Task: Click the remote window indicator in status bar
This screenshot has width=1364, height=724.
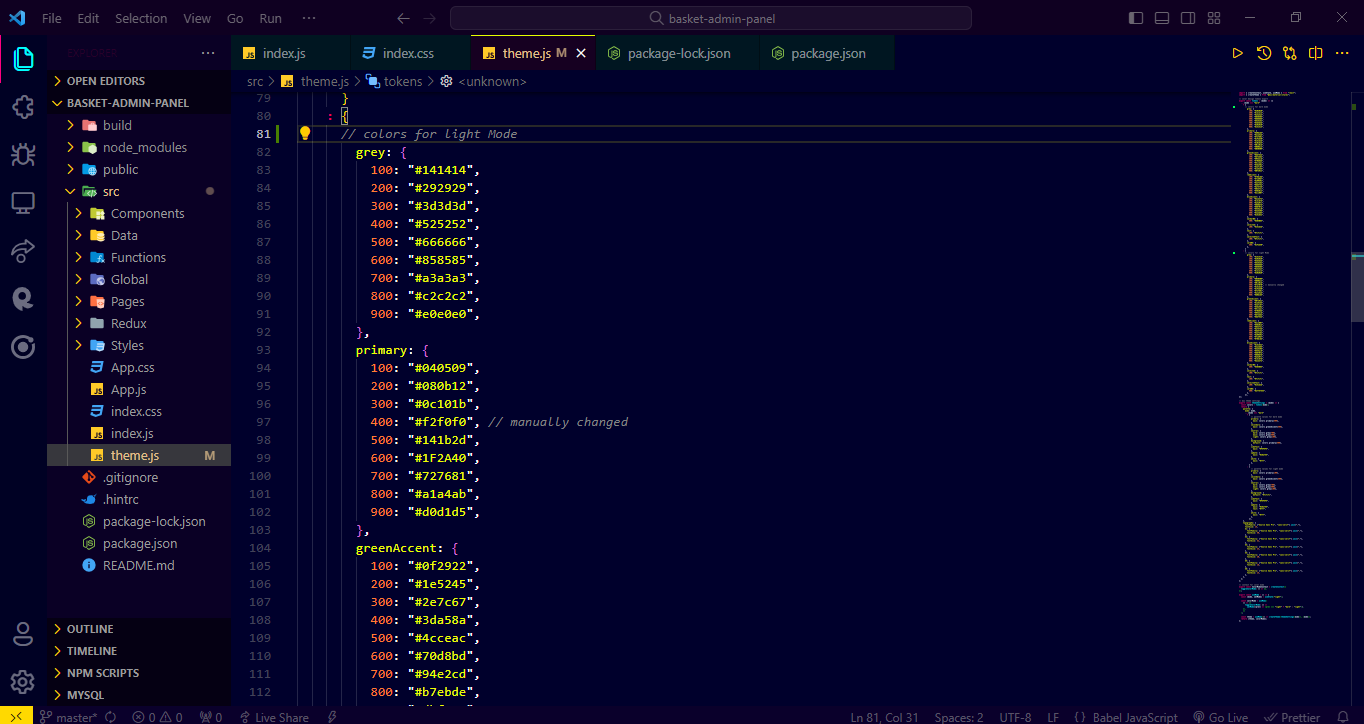Action: coord(16,716)
